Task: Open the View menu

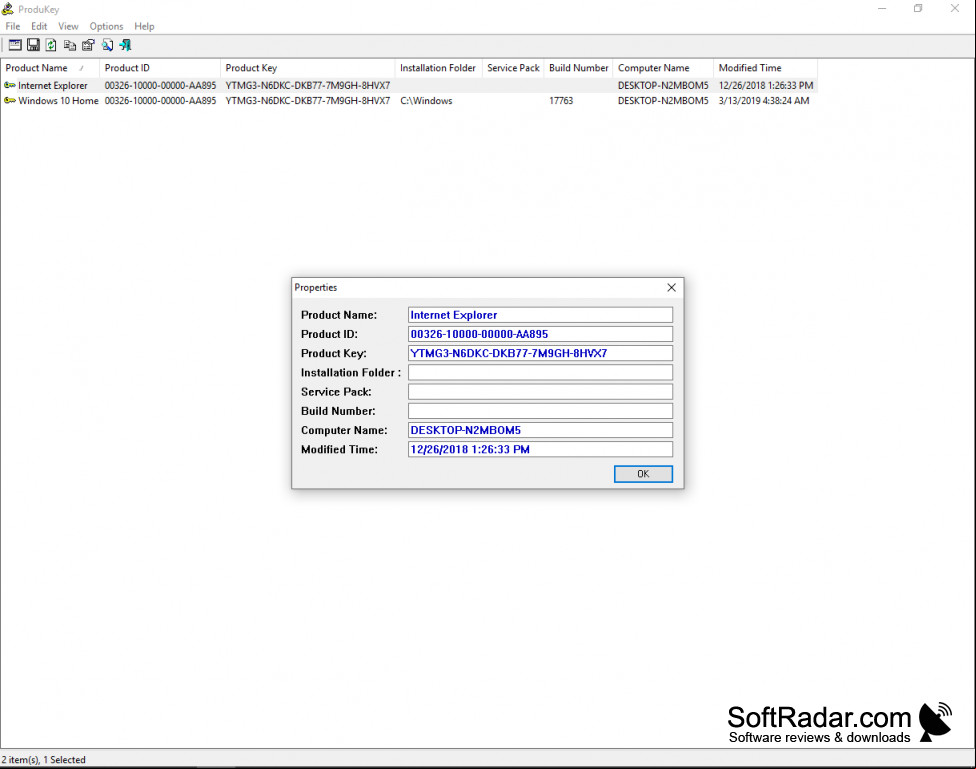Action: point(68,26)
